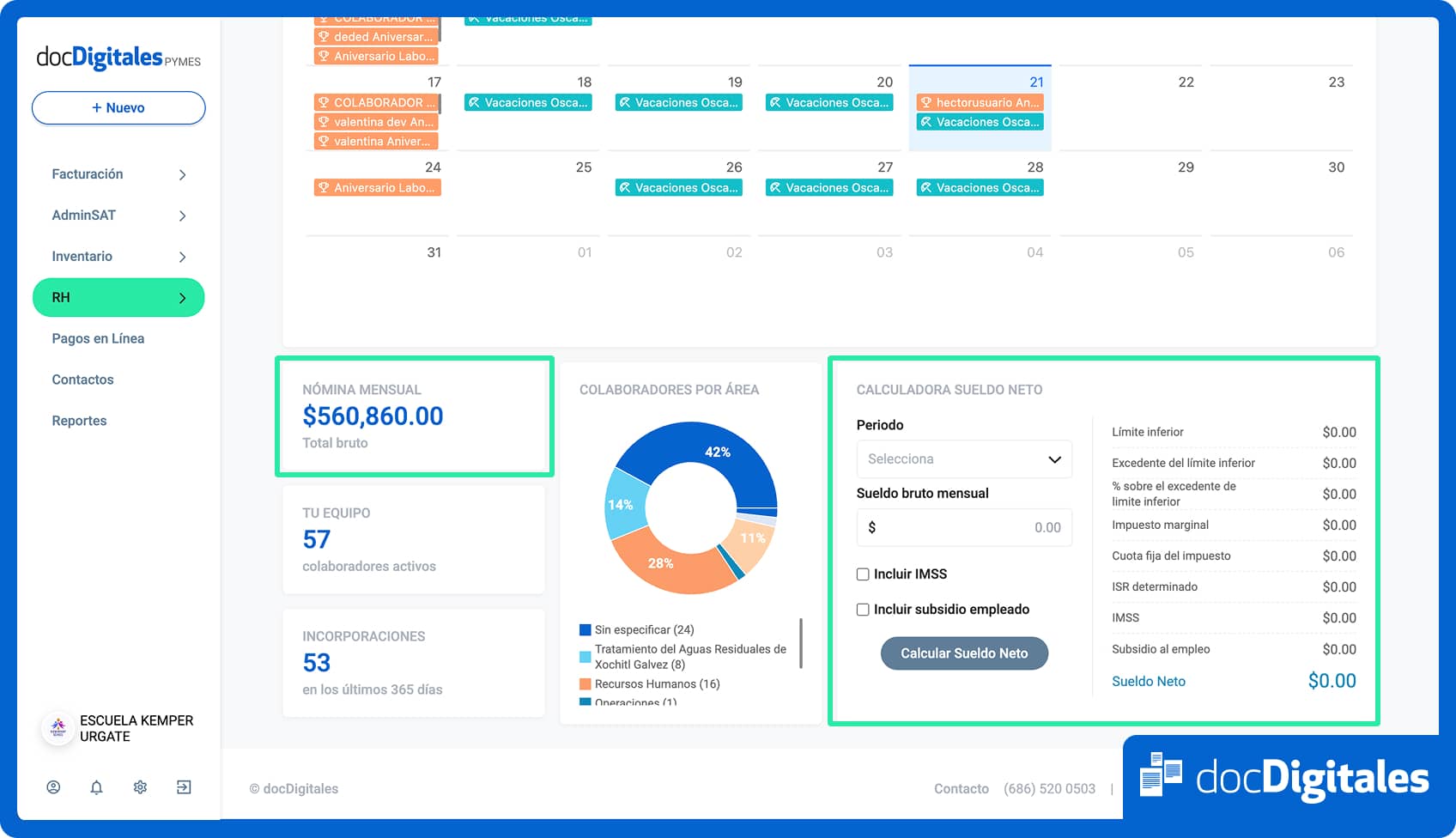The height and width of the screenshot is (838, 1456).
Task: Open COLABORADOR event on day 17
Action: pos(377,102)
